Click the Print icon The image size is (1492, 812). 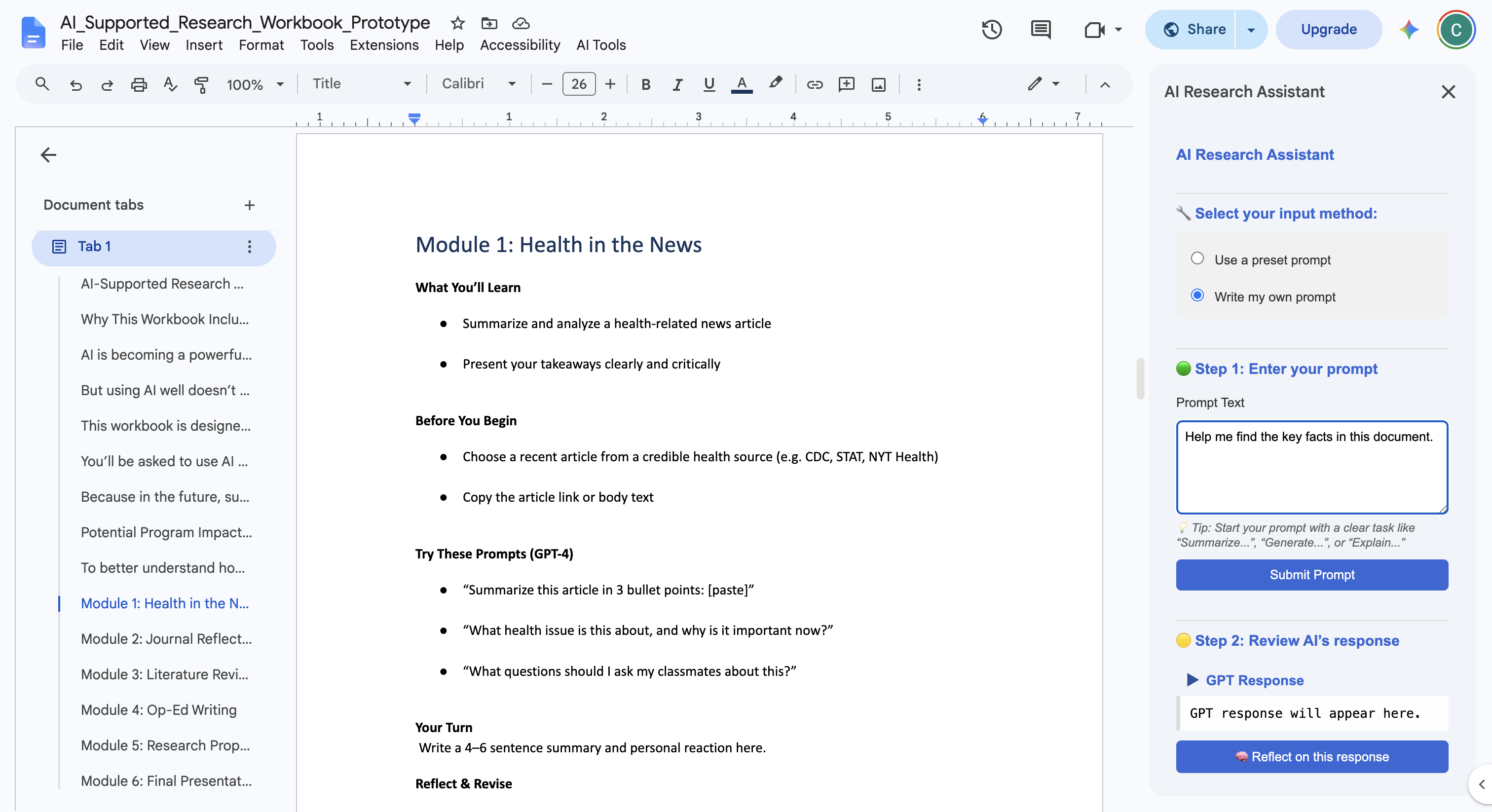139,84
